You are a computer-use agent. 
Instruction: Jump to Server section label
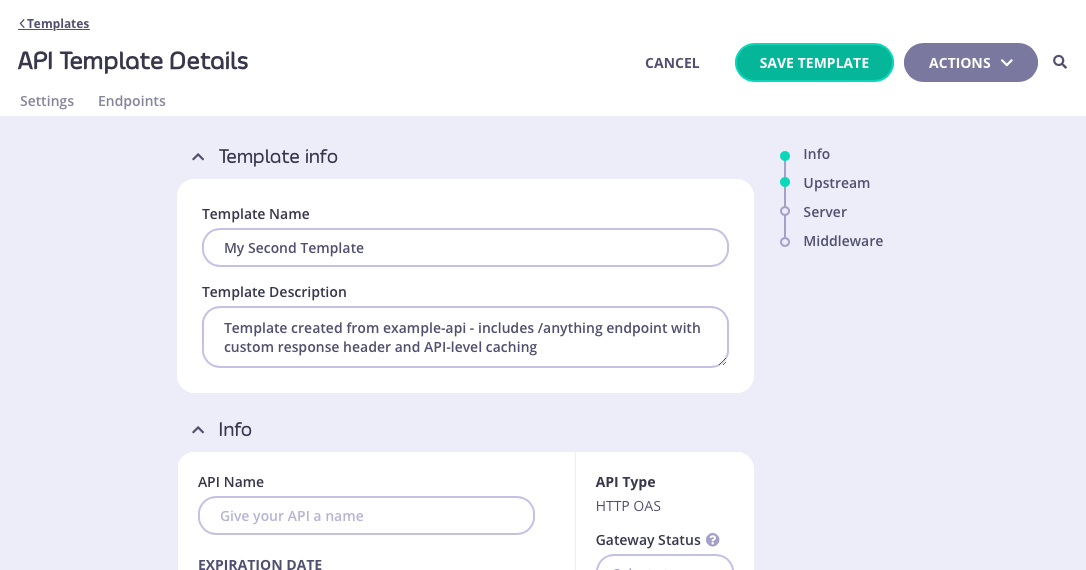[825, 212]
